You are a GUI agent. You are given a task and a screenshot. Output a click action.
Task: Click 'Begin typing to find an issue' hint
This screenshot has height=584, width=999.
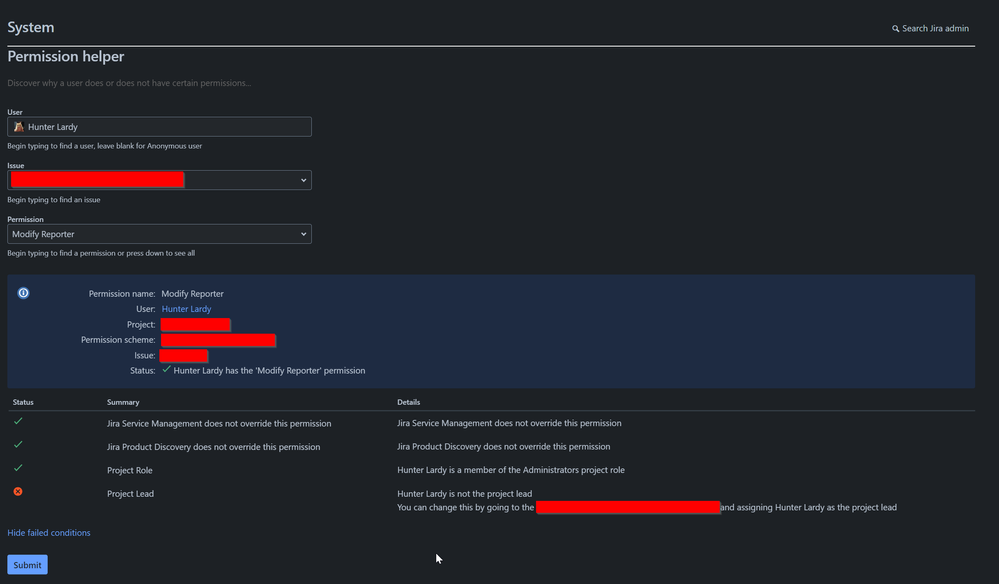click(54, 199)
